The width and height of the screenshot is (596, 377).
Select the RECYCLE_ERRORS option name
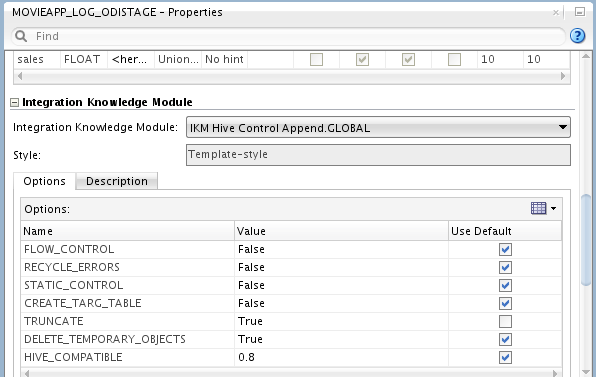point(72,268)
